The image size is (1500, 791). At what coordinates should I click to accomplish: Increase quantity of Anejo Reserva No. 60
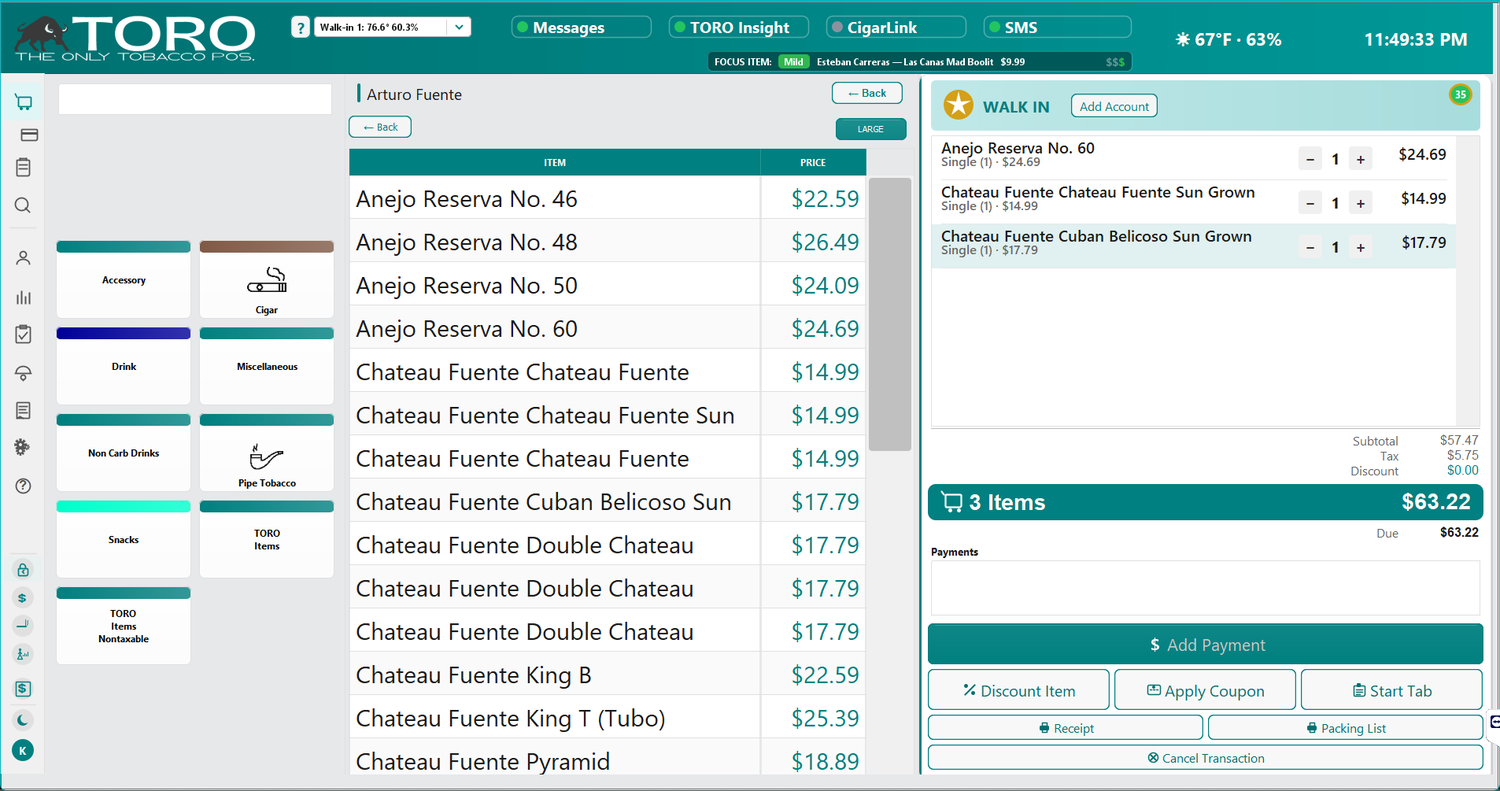click(x=1360, y=158)
